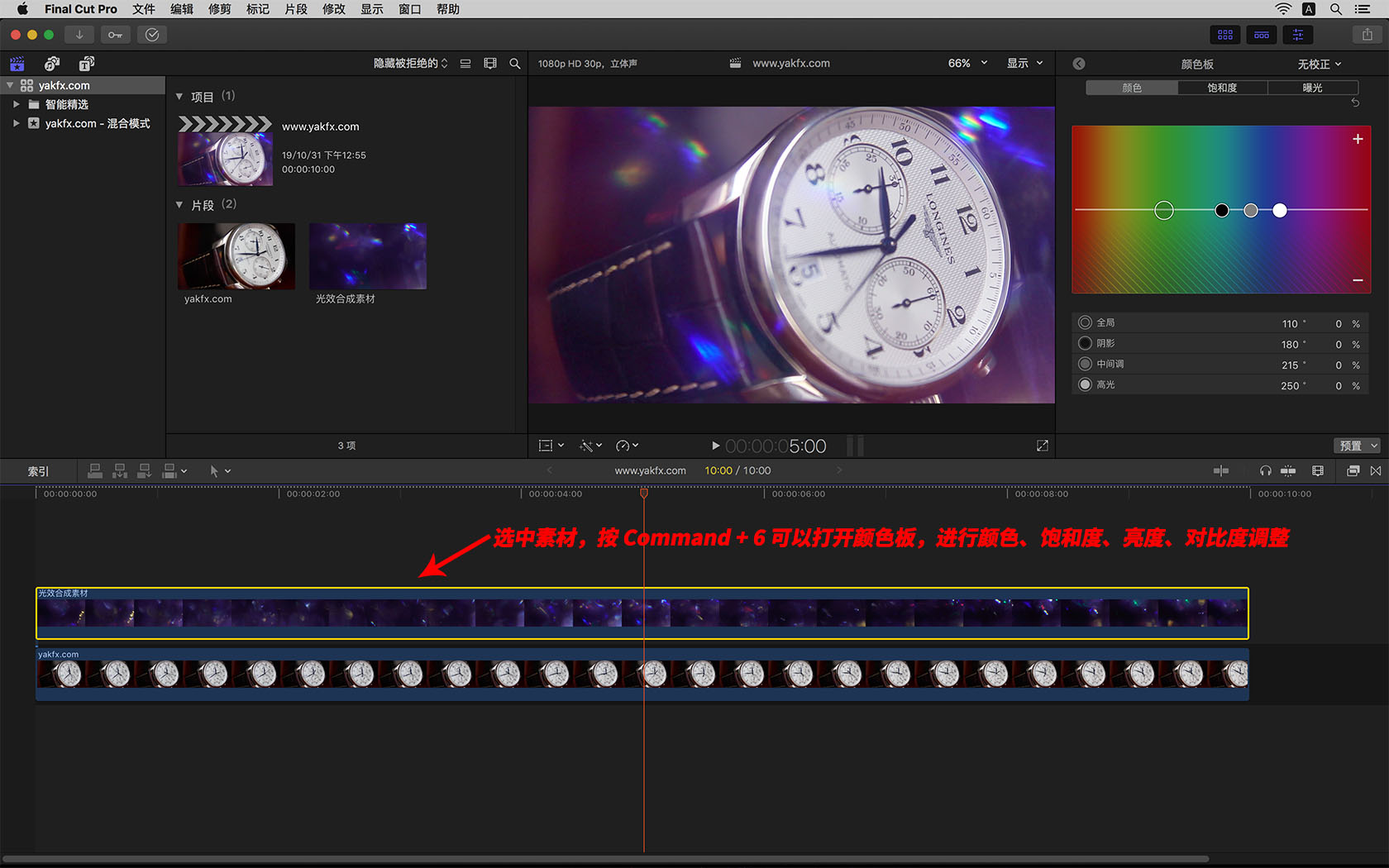Click the macOS Spotlight search icon
Image resolution: width=1389 pixels, height=868 pixels.
[1336, 9]
